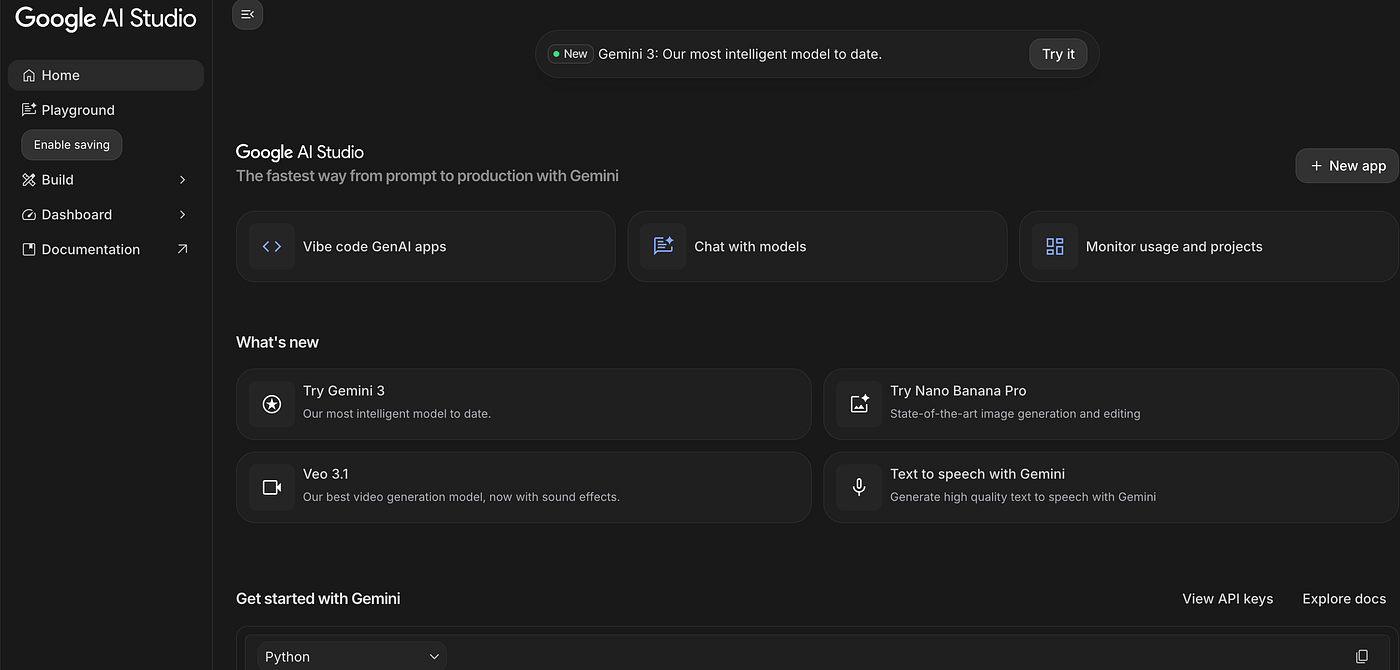This screenshot has width=1400, height=670.
Task: Expand the Dashboard menu chevron
Action: pyautogui.click(x=182, y=215)
